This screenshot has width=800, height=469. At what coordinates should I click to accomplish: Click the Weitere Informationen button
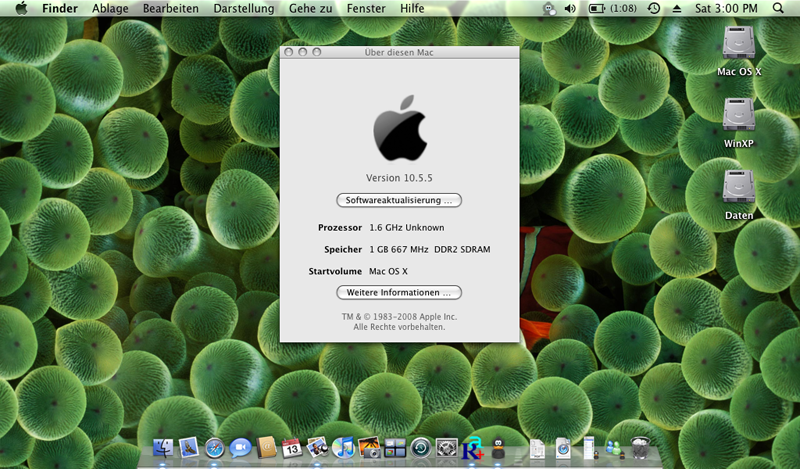[x=399, y=292]
